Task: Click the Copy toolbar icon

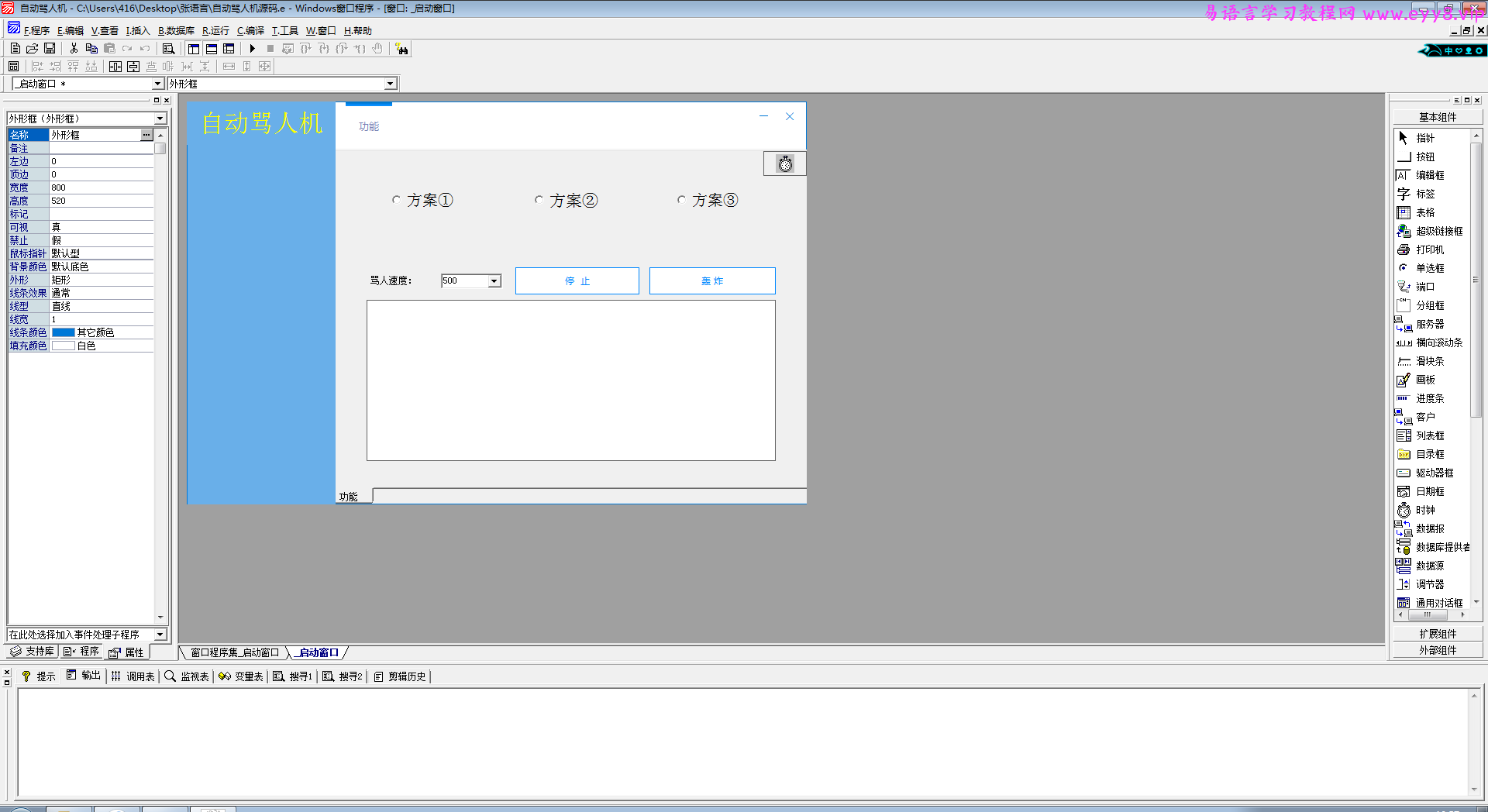Action: 91,49
